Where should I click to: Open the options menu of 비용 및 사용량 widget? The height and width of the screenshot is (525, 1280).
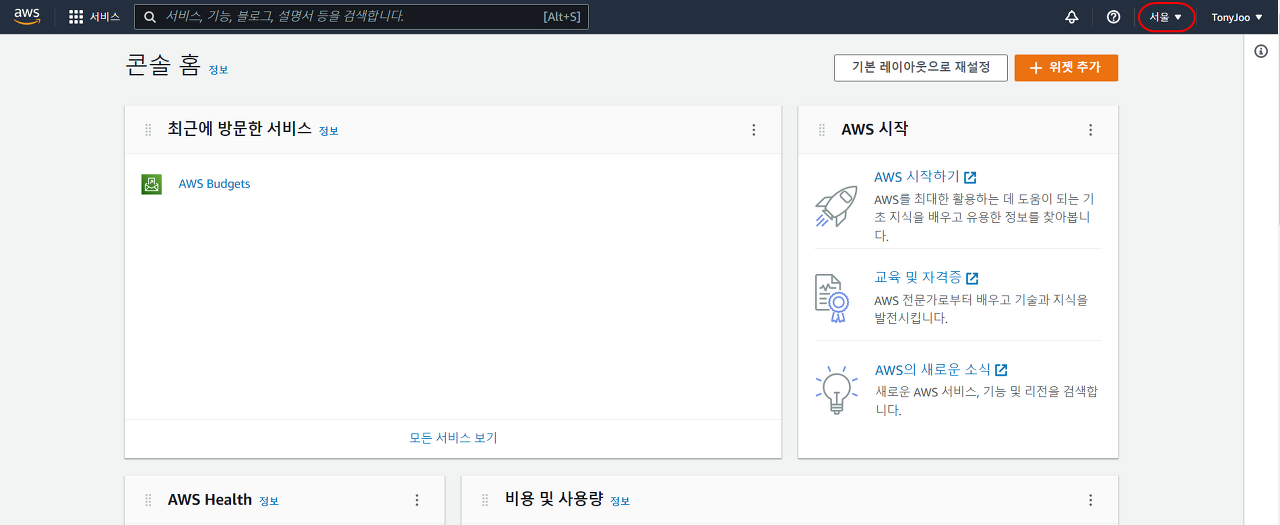point(1091,500)
